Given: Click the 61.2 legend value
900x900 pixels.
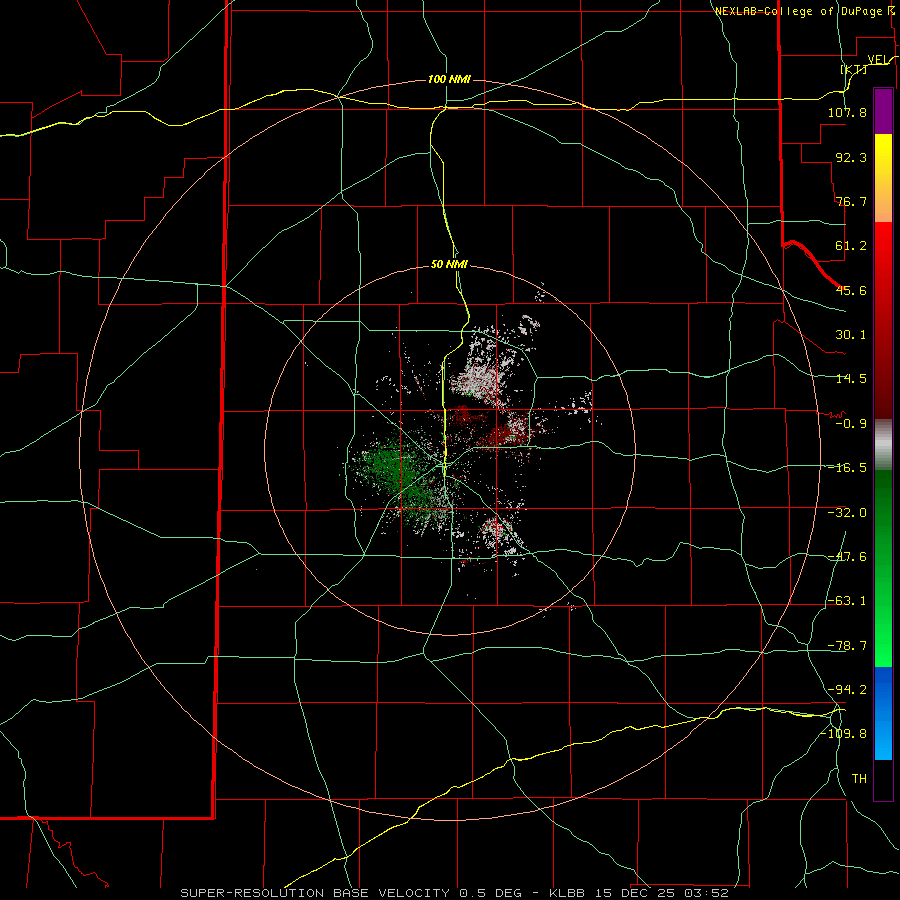Looking at the screenshot, I should tap(851, 246).
